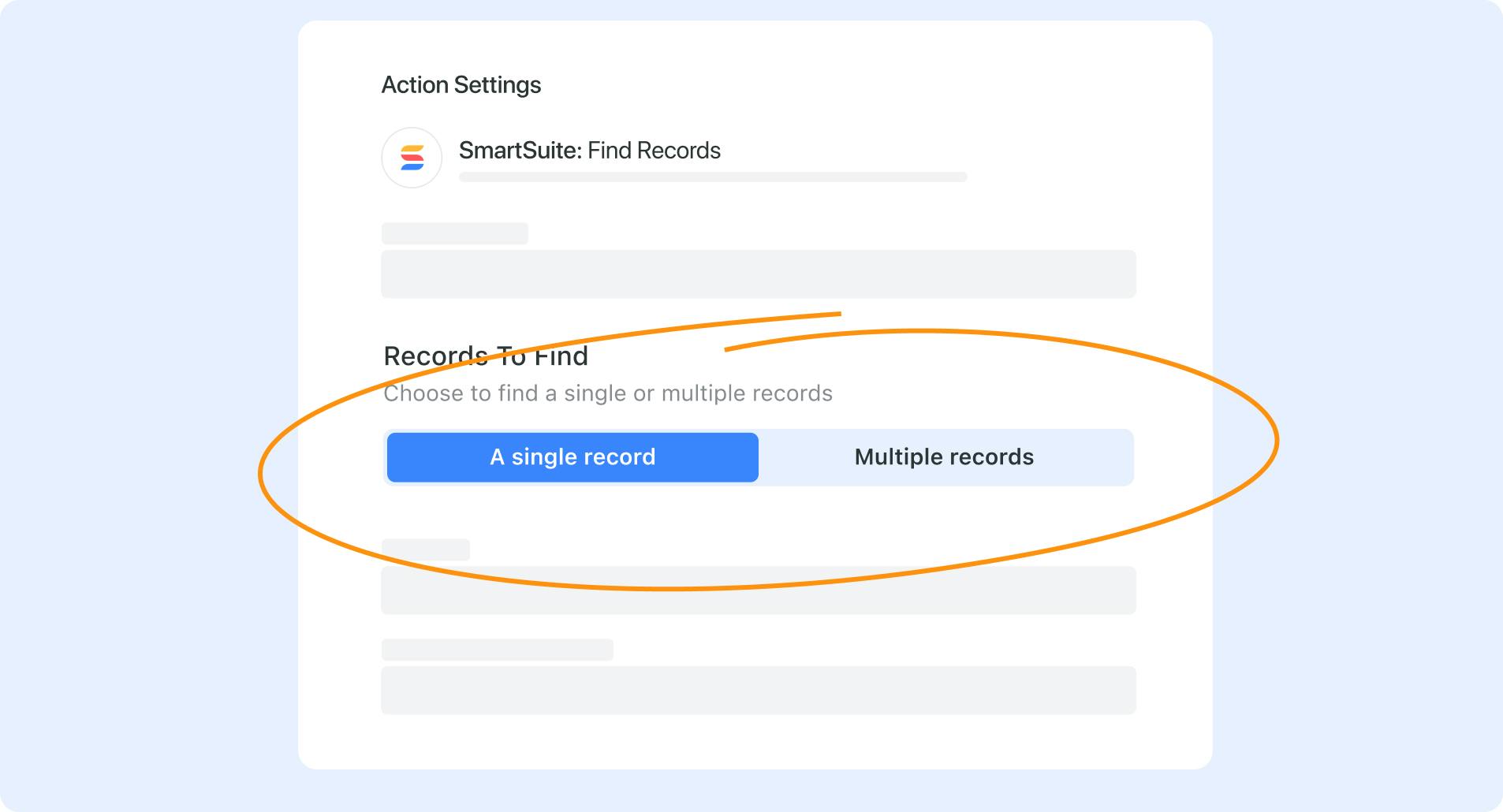Click the word "single" in the blue button
This screenshot has height=812, width=1503.
pyautogui.click(x=543, y=457)
